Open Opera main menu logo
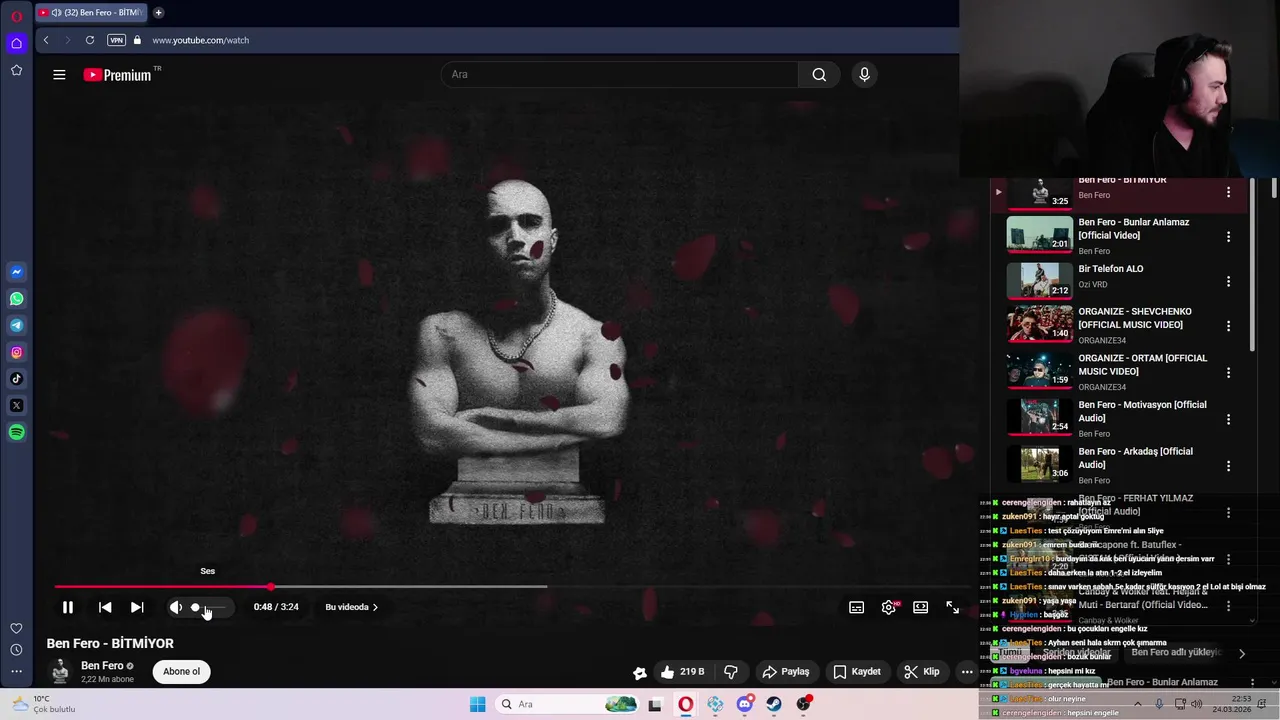The image size is (1280, 720). click(16, 16)
